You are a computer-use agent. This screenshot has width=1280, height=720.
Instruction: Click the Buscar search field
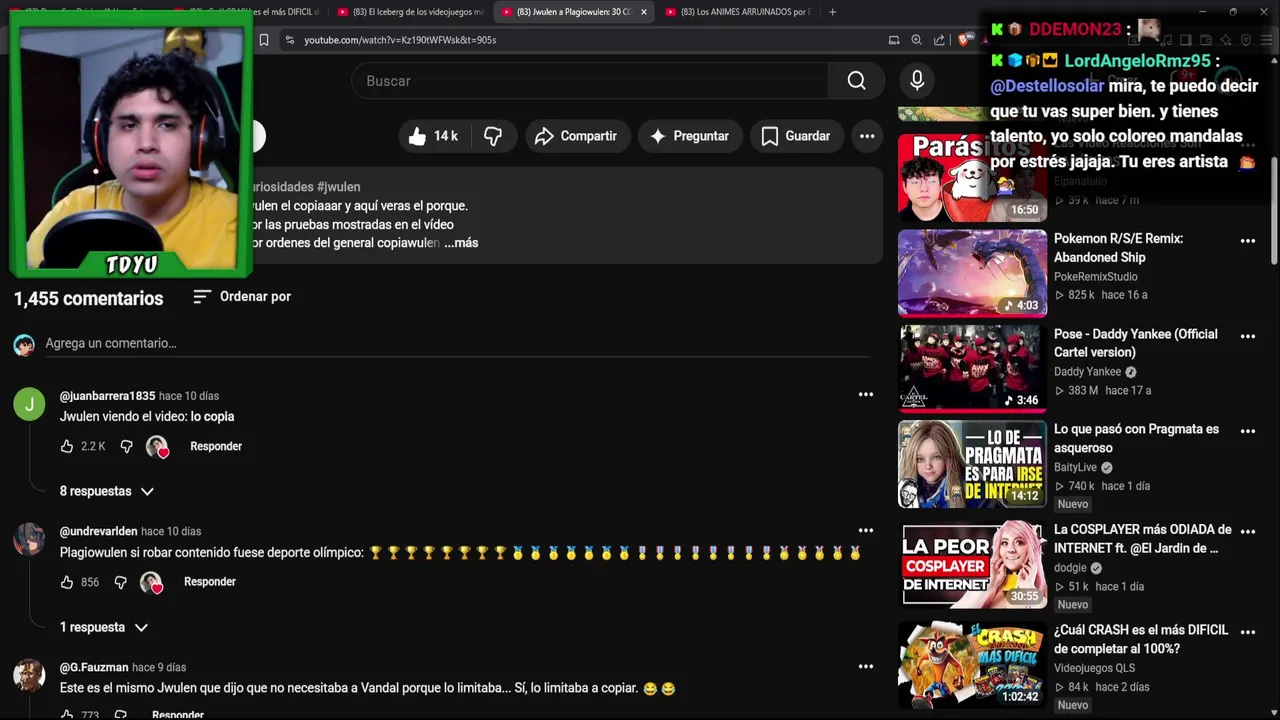(x=590, y=81)
